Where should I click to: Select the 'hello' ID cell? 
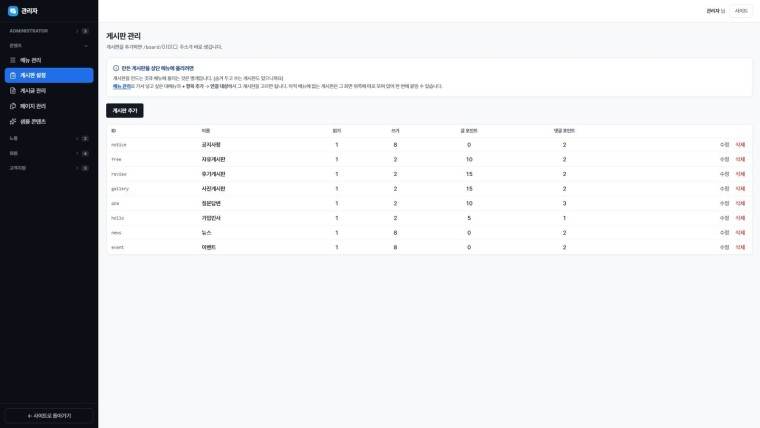pyautogui.click(x=117, y=218)
